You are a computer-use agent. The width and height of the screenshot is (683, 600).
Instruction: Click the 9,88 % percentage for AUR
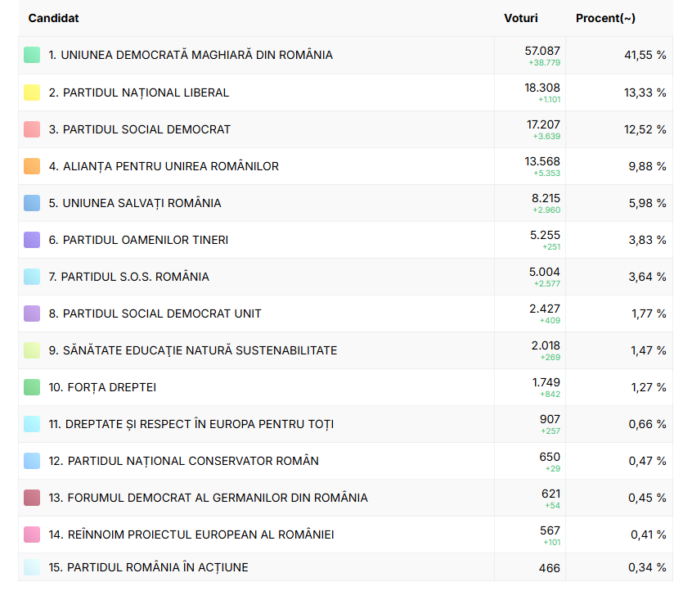647,166
